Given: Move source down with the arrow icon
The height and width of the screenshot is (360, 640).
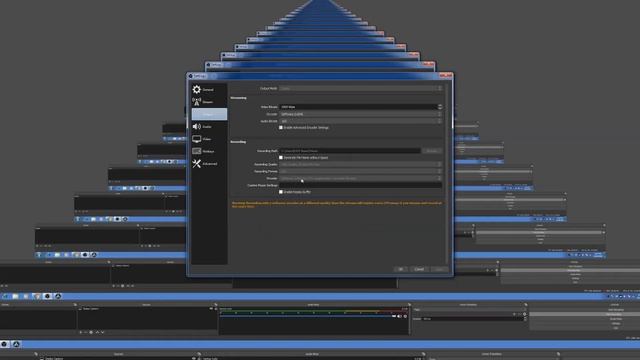Looking at the screenshot, I should coord(102,332).
